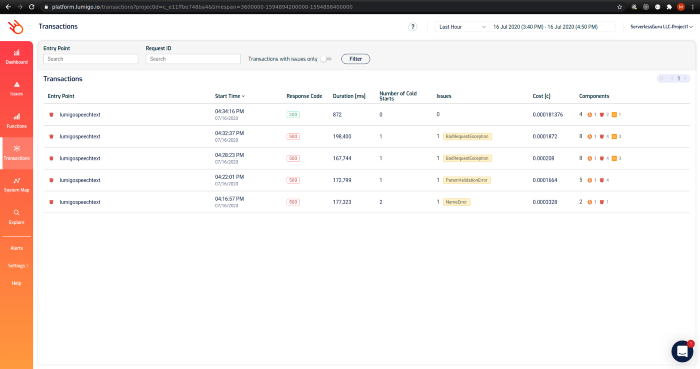Bookmark page with the star icon
The width and height of the screenshot is (700, 369).
point(619,7)
